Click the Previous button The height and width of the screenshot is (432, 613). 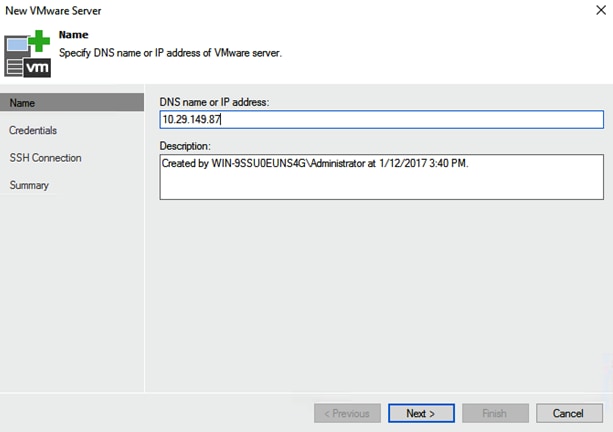(x=347, y=413)
